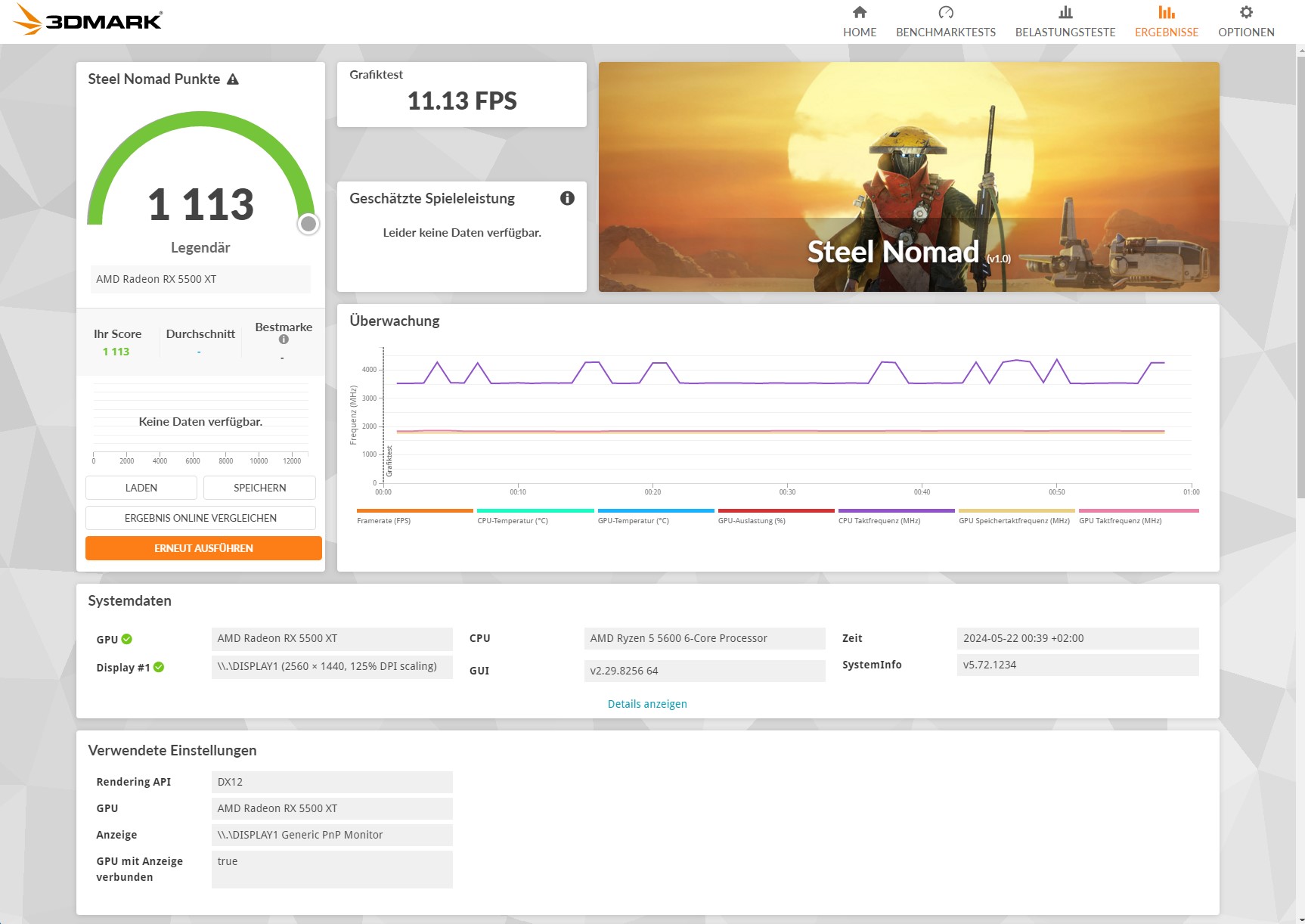
Task: Click the Anzeige Generic PnP Monitor field
Action: 332,835
